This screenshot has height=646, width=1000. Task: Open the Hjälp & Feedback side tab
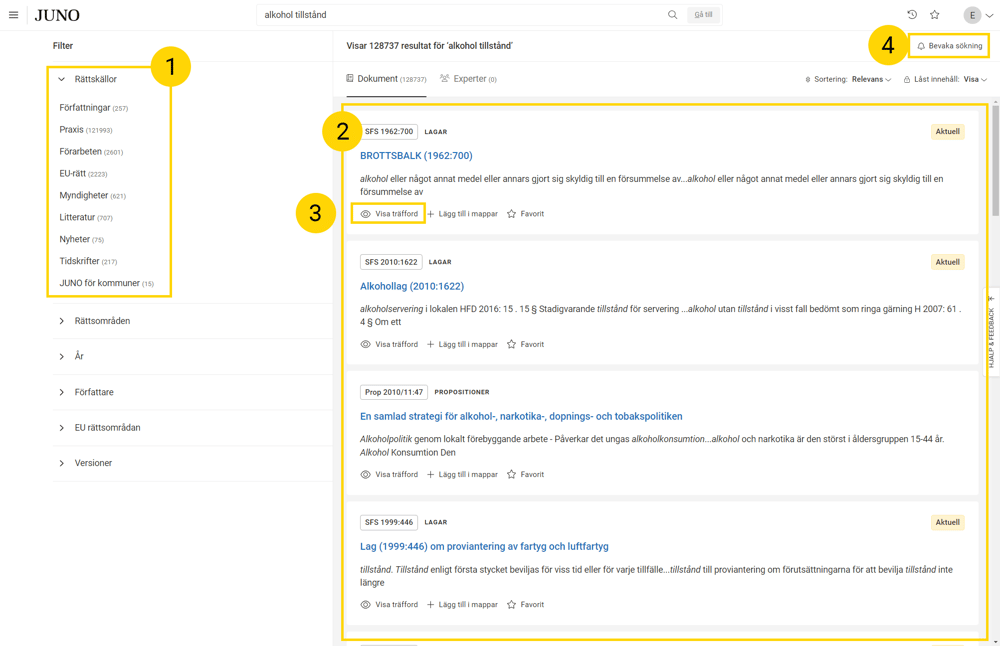(x=991, y=332)
